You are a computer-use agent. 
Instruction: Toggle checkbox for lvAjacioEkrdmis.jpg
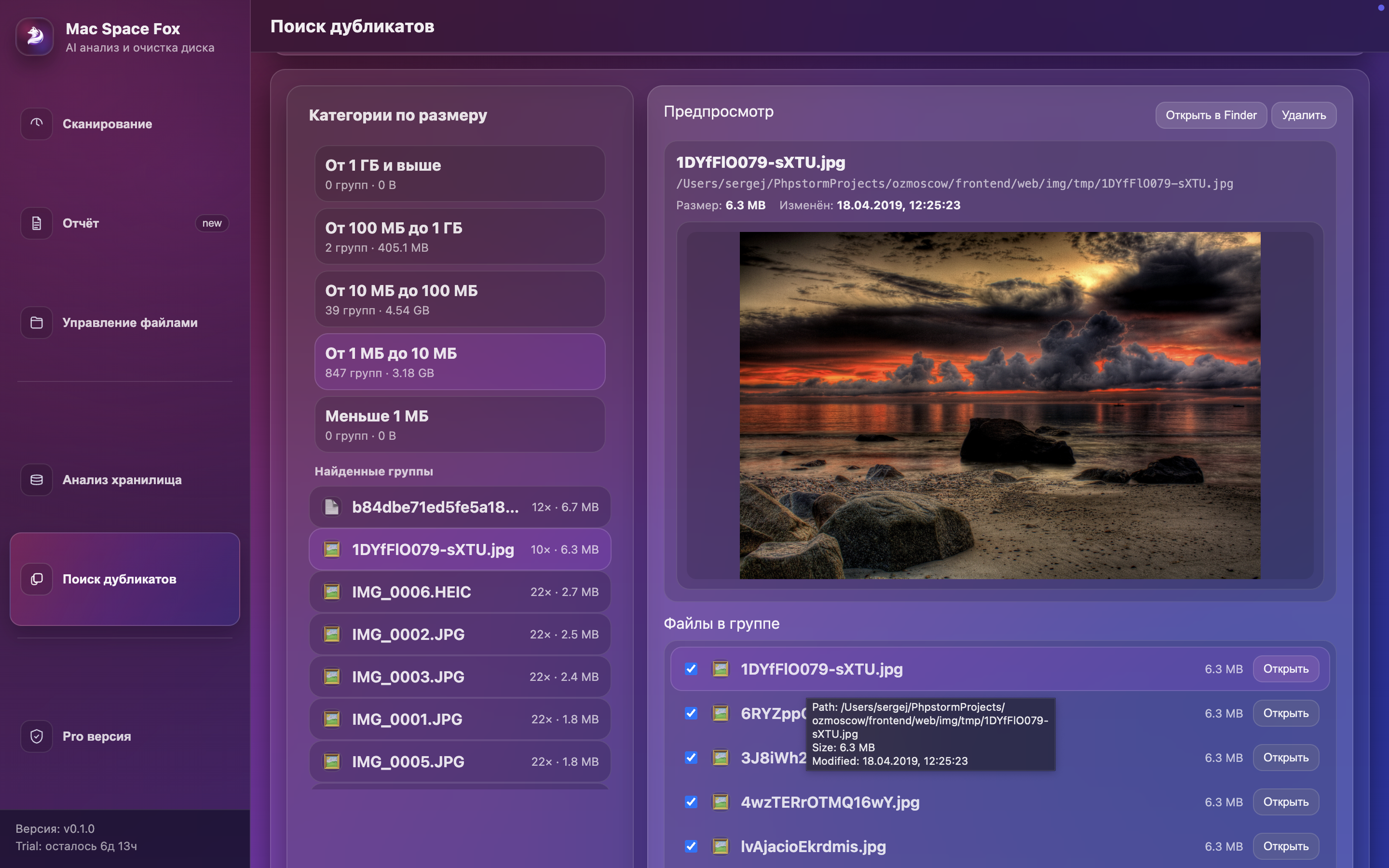(691, 846)
